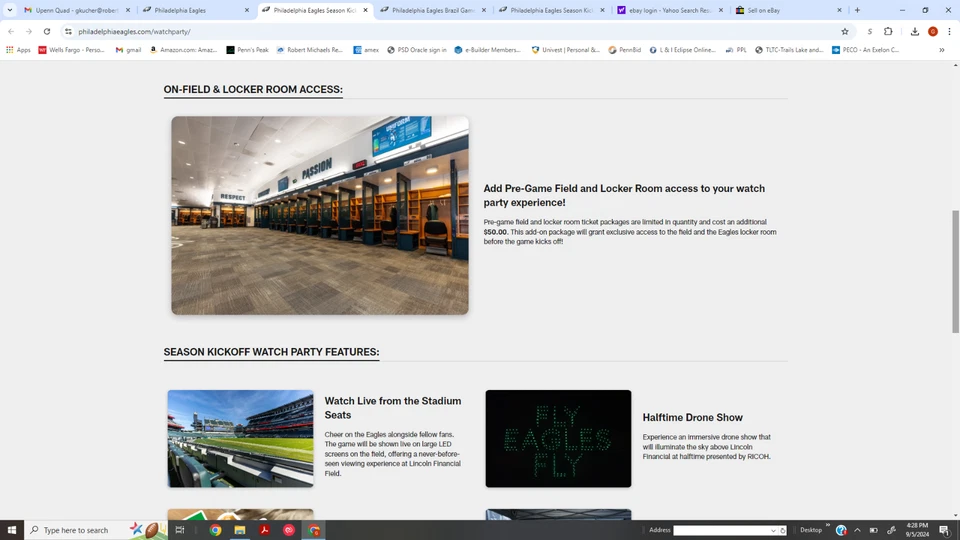Click the On-Field & Locker Room Access heading
960x540 pixels.
coord(253,89)
